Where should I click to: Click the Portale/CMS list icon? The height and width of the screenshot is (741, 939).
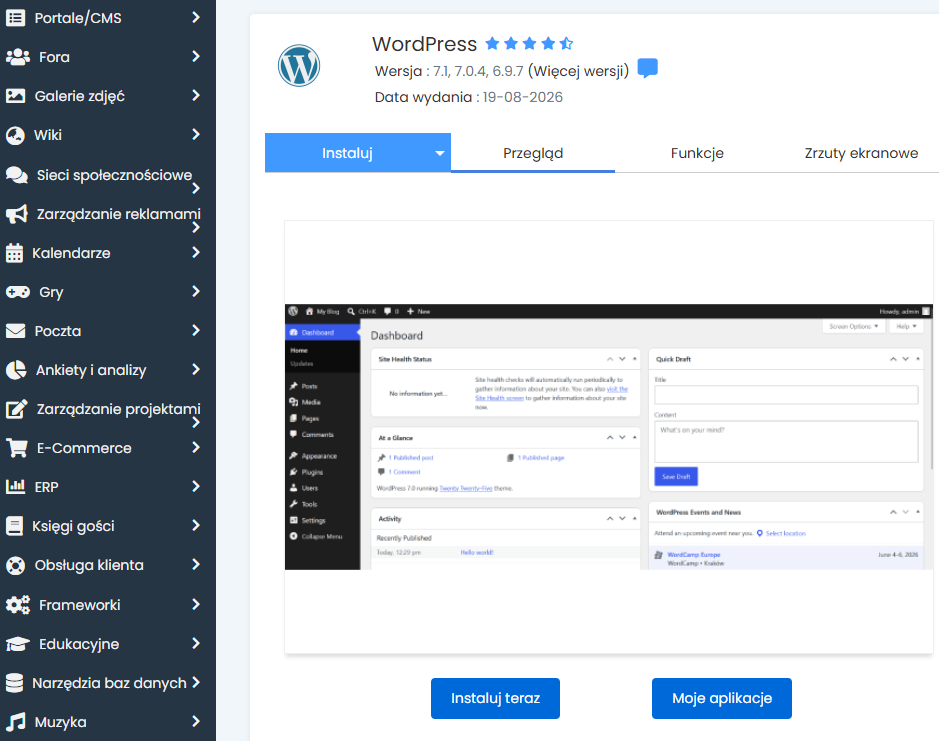click(15, 18)
